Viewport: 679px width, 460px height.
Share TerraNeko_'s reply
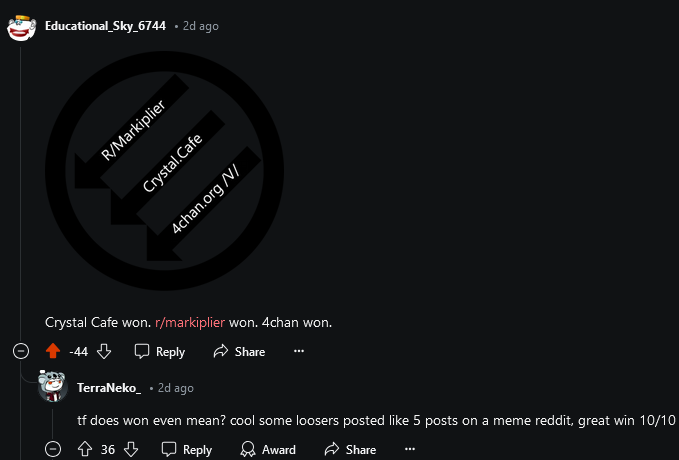(350, 450)
